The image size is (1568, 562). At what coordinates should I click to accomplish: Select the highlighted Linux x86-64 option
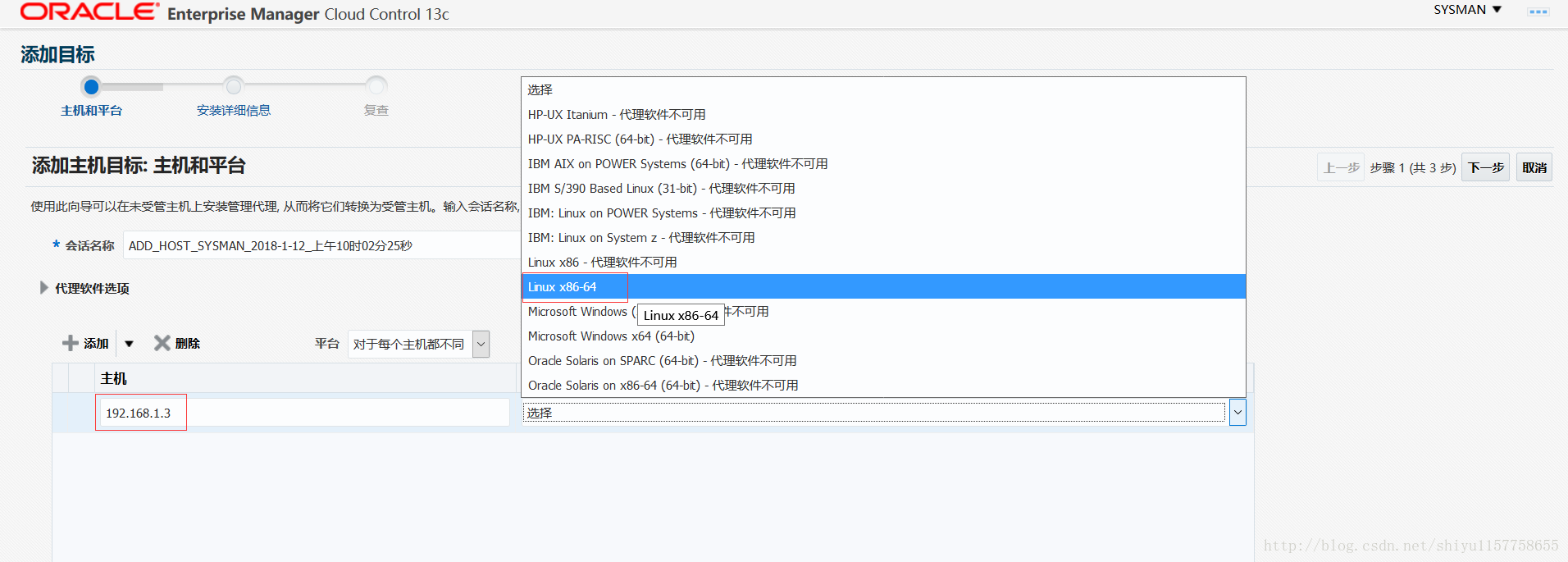(x=883, y=286)
